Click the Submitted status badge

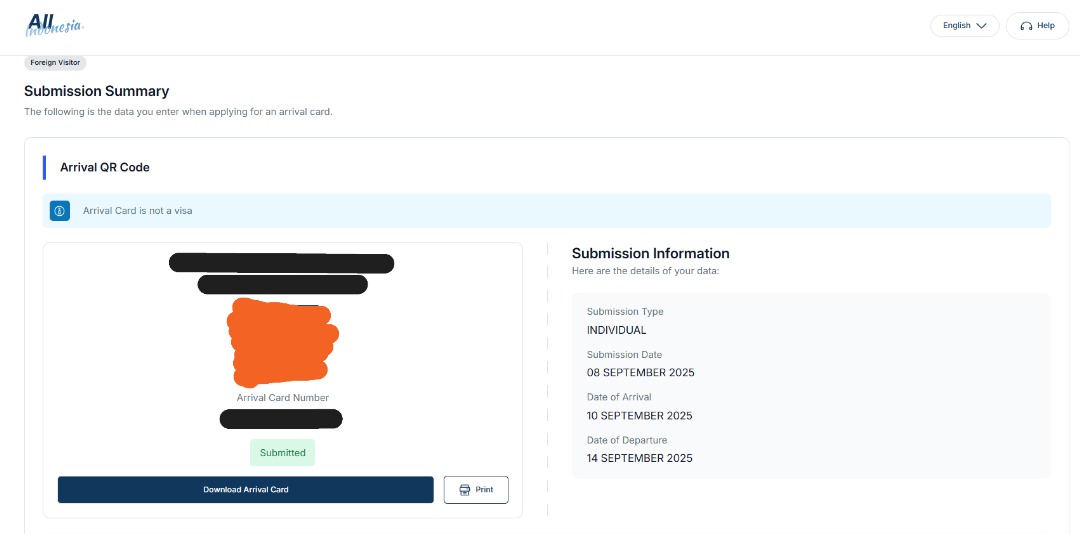pyautogui.click(x=282, y=453)
